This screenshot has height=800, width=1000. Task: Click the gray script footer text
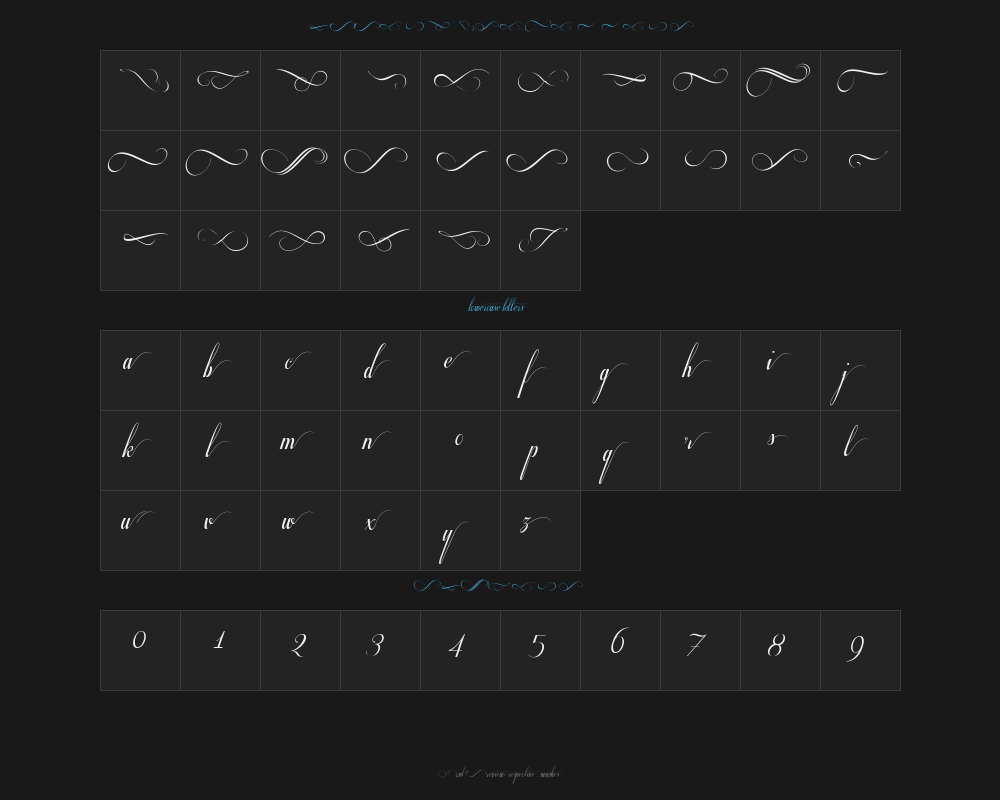pyautogui.click(x=499, y=773)
